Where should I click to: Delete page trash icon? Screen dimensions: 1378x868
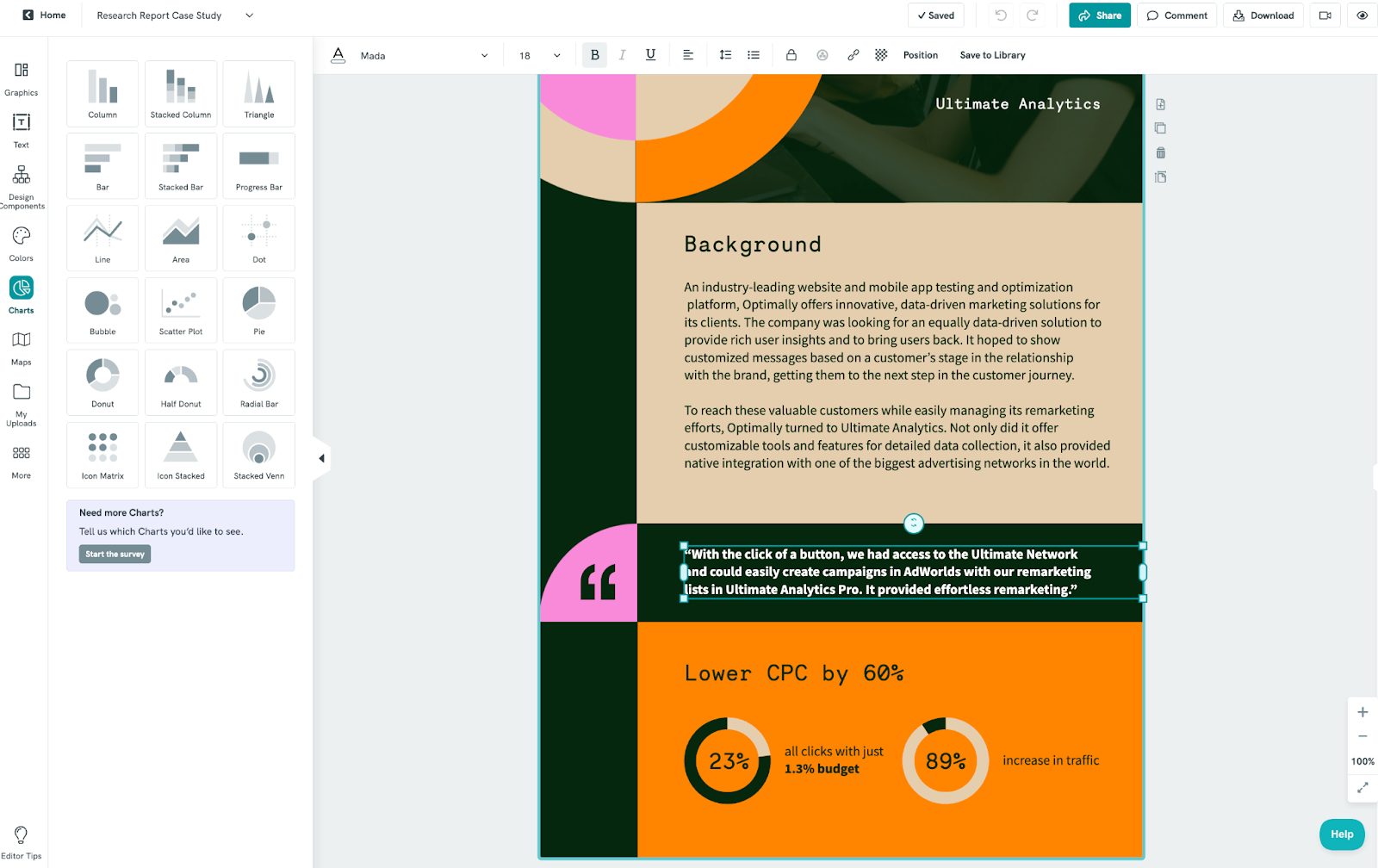coord(1161,152)
